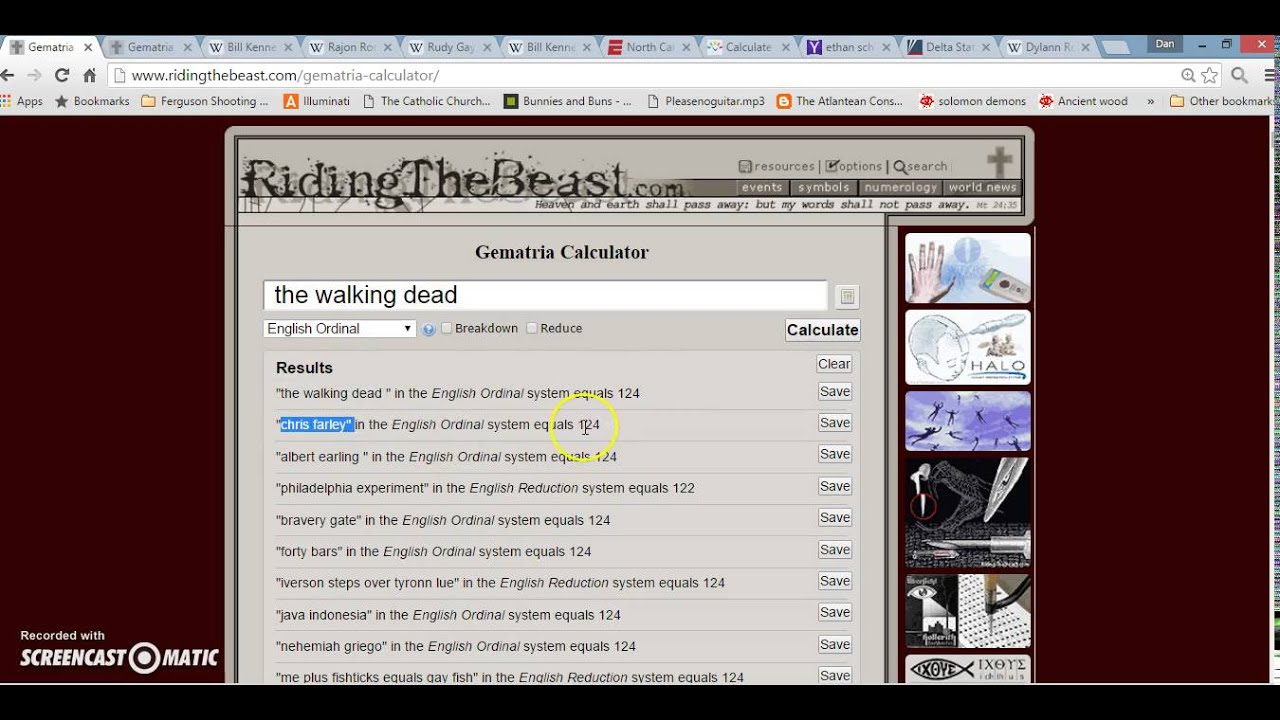Open the symbols menu item
1280x720 pixels.
823,187
